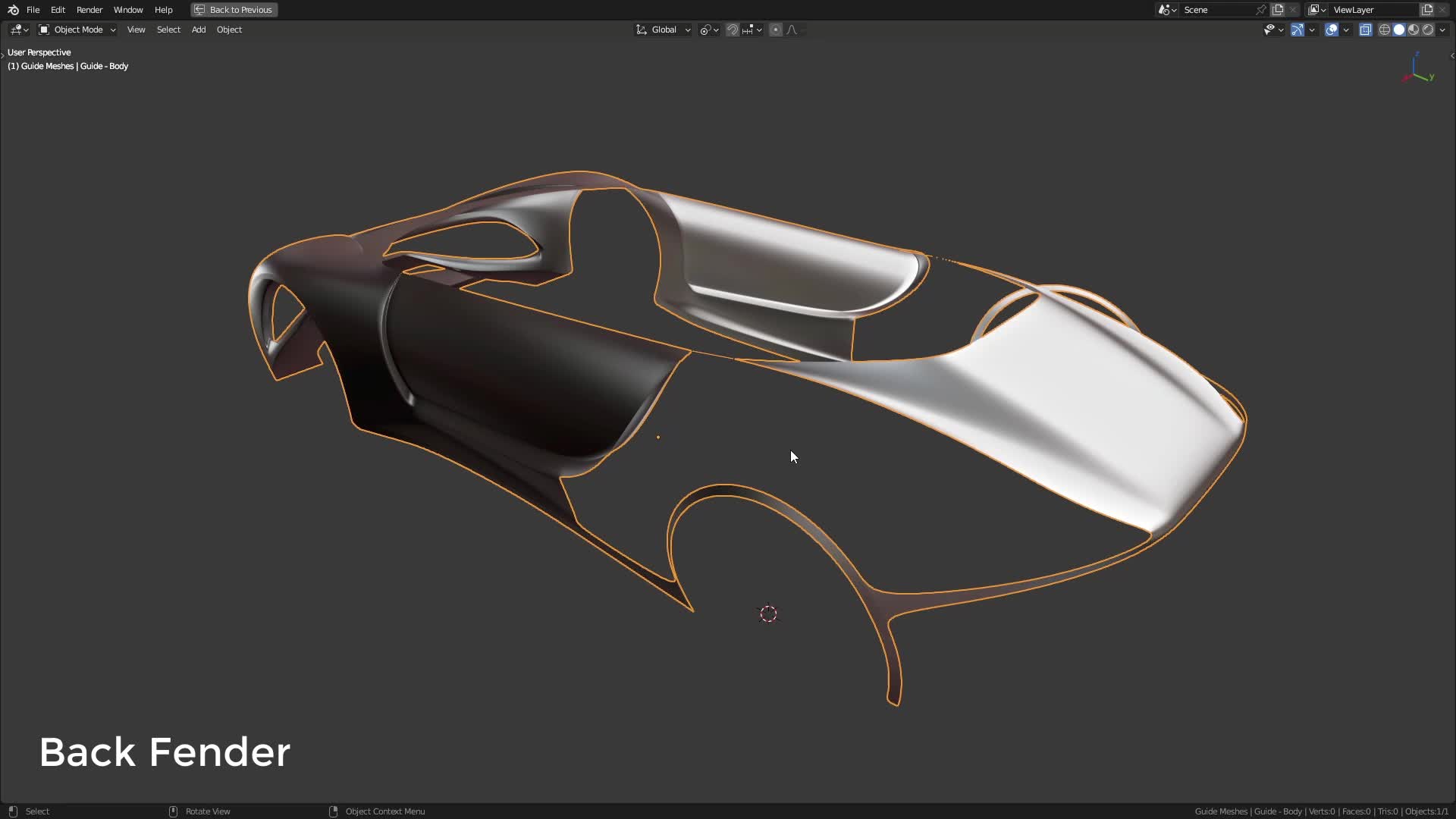
Task: Click the Scene name field
Action: click(x=1217, y=10)
